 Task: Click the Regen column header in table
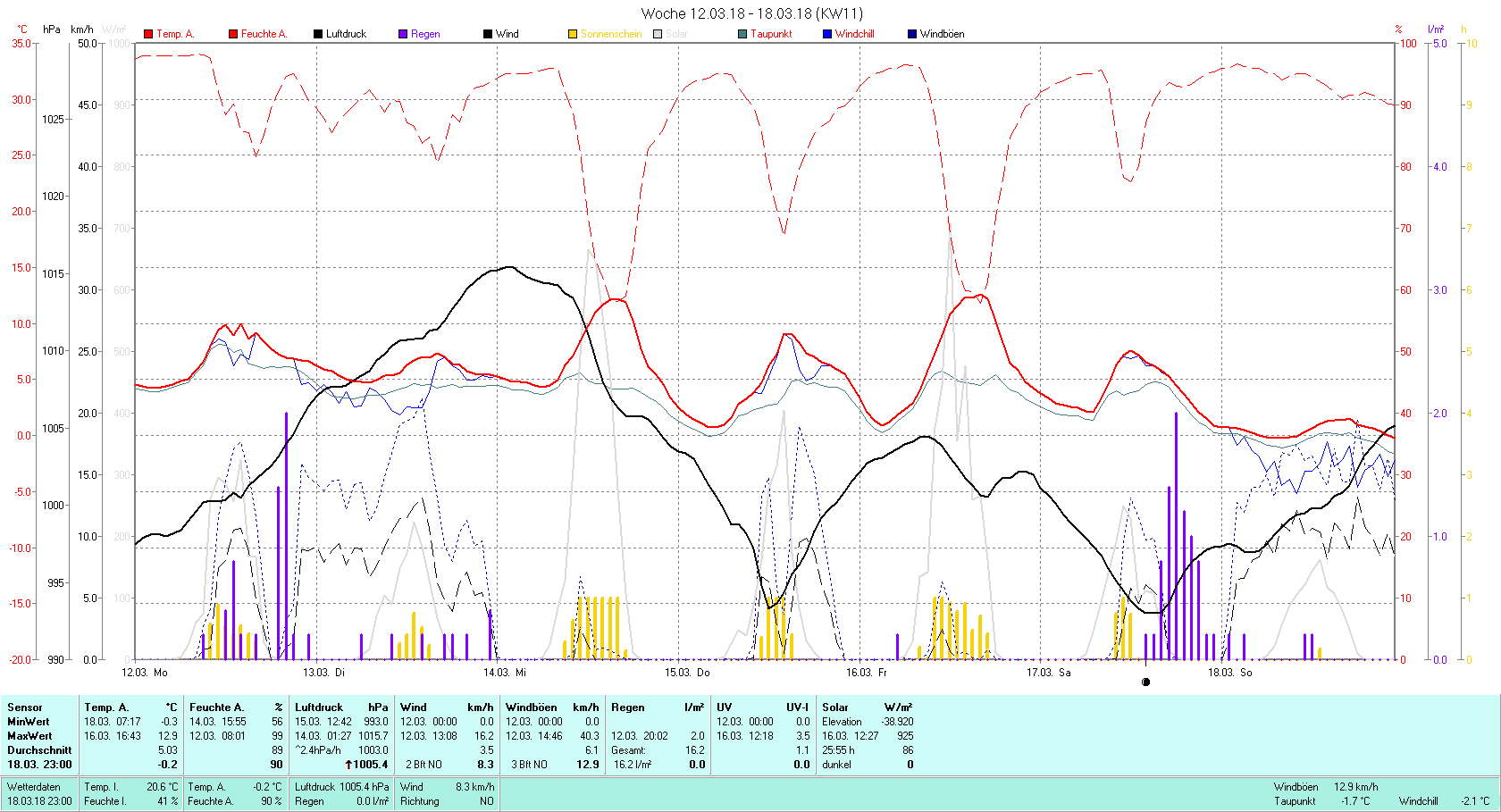point(628,707)
